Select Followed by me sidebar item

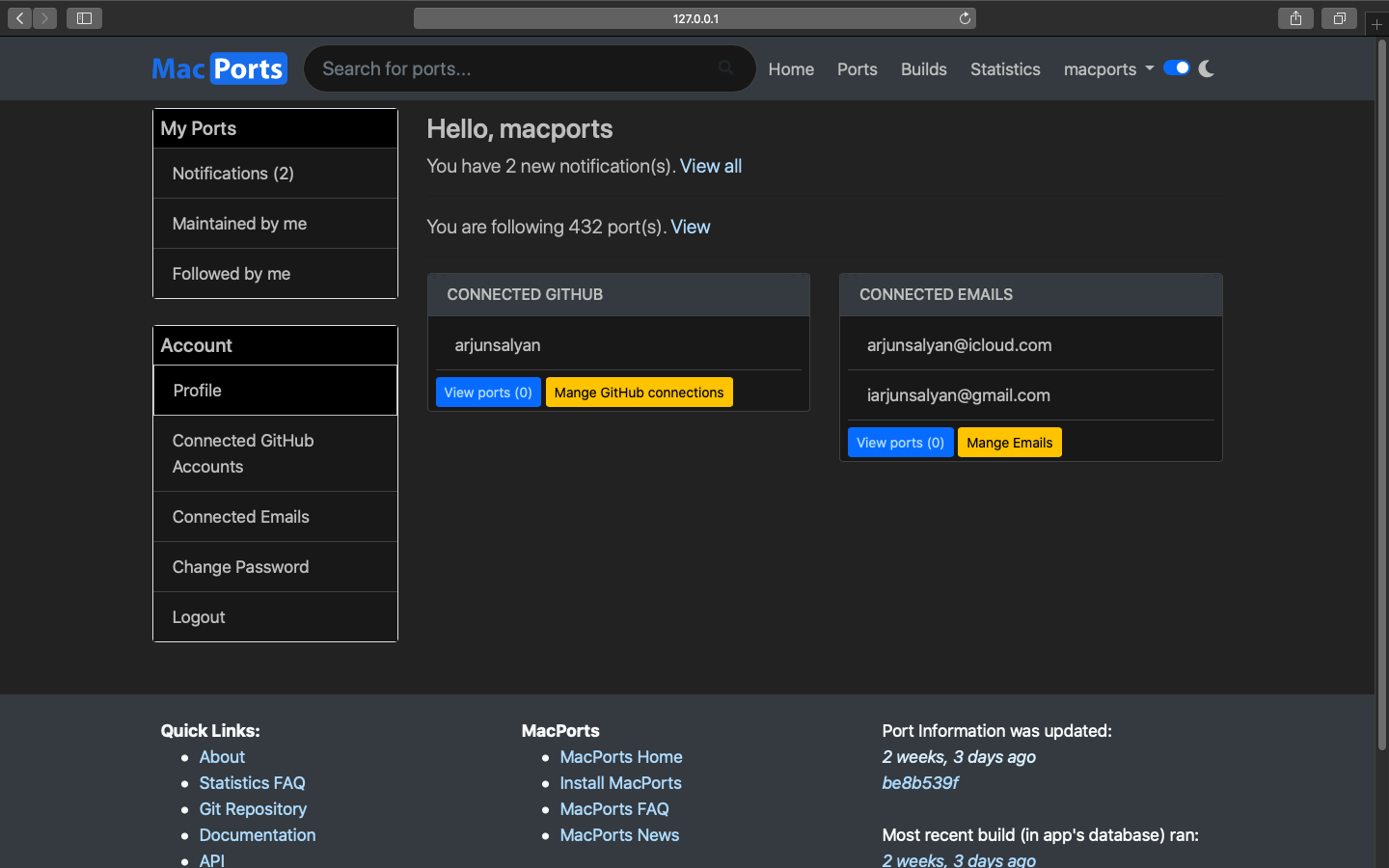(275, 274)
